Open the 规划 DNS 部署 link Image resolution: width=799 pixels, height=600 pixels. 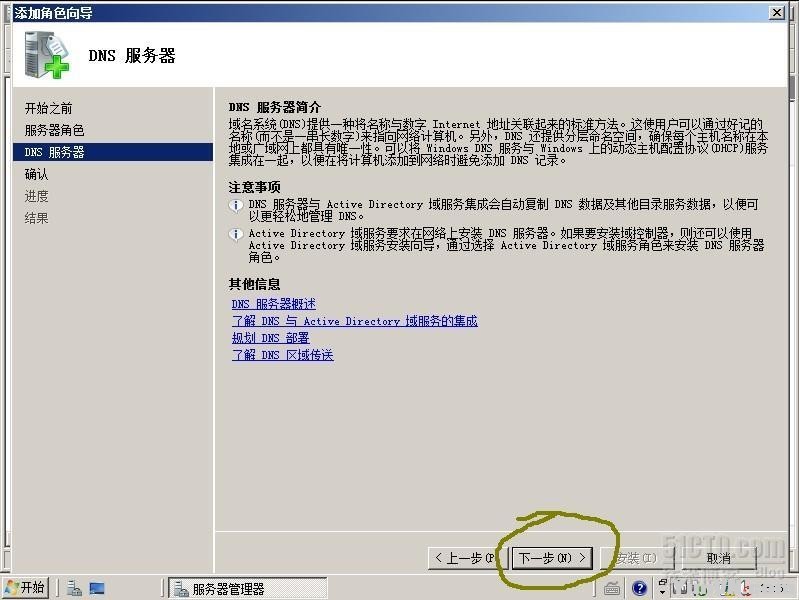click(x=271, y=337)
